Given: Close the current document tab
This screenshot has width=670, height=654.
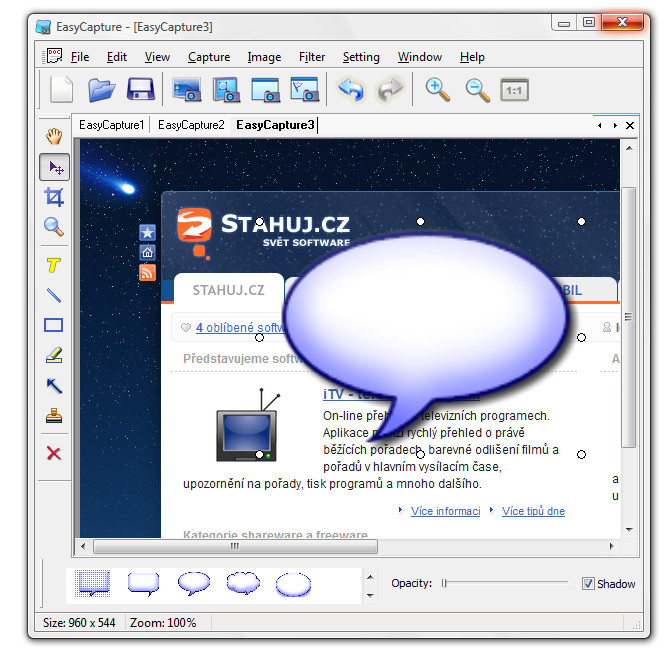Looking at the screenshot, I should 630,125.
